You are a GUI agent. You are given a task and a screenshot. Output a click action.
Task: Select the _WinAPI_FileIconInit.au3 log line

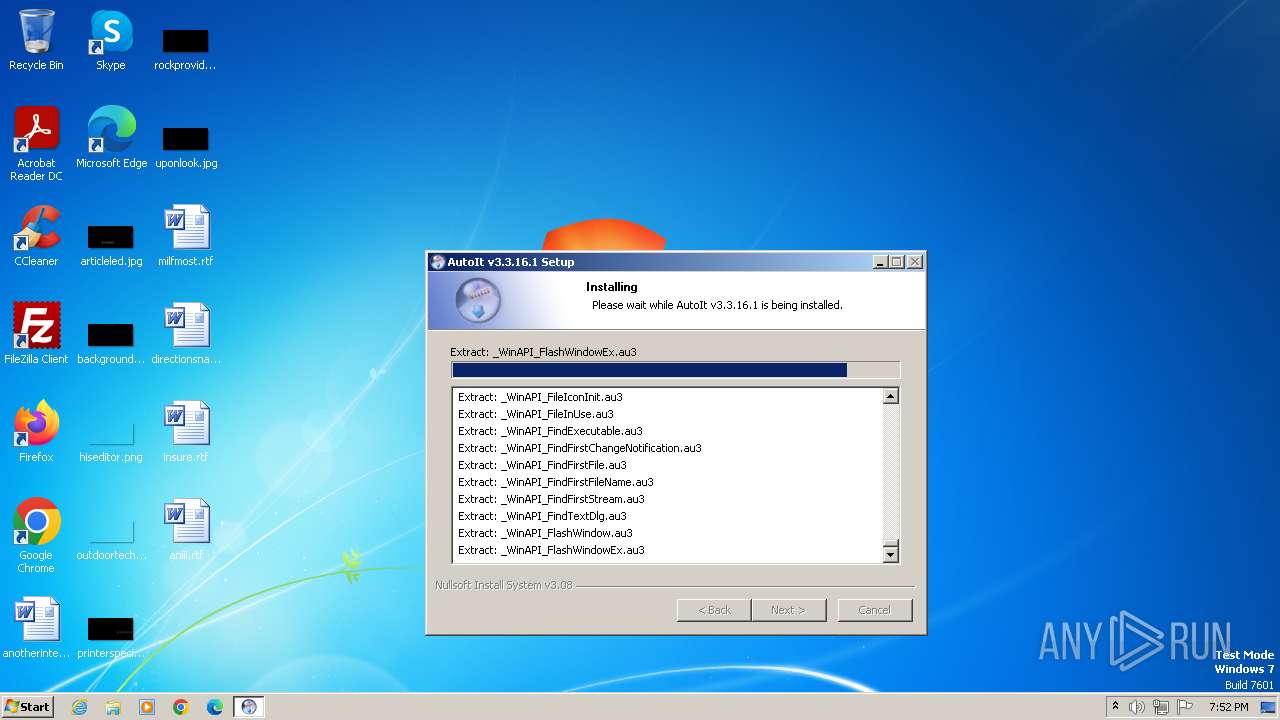[x=540, y=397]
